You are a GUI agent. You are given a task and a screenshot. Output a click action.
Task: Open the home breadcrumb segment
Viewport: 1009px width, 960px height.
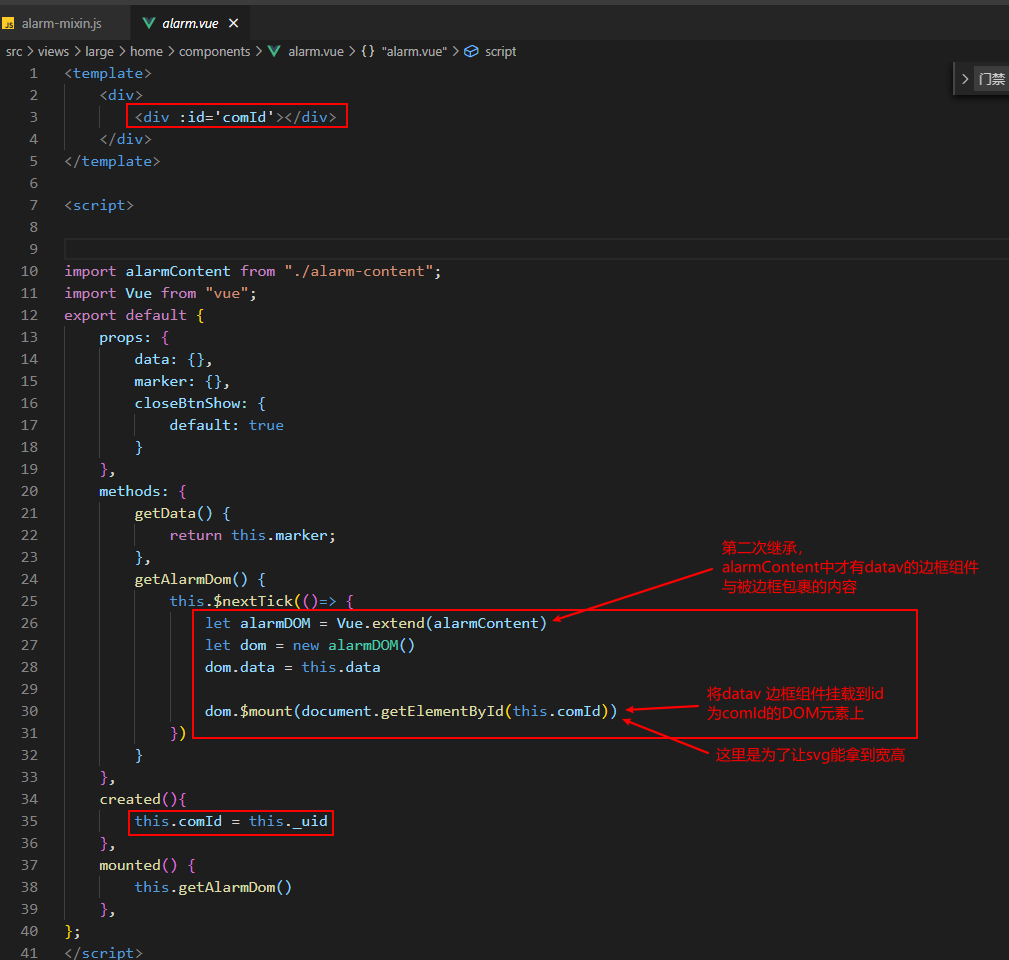point(146,51)
